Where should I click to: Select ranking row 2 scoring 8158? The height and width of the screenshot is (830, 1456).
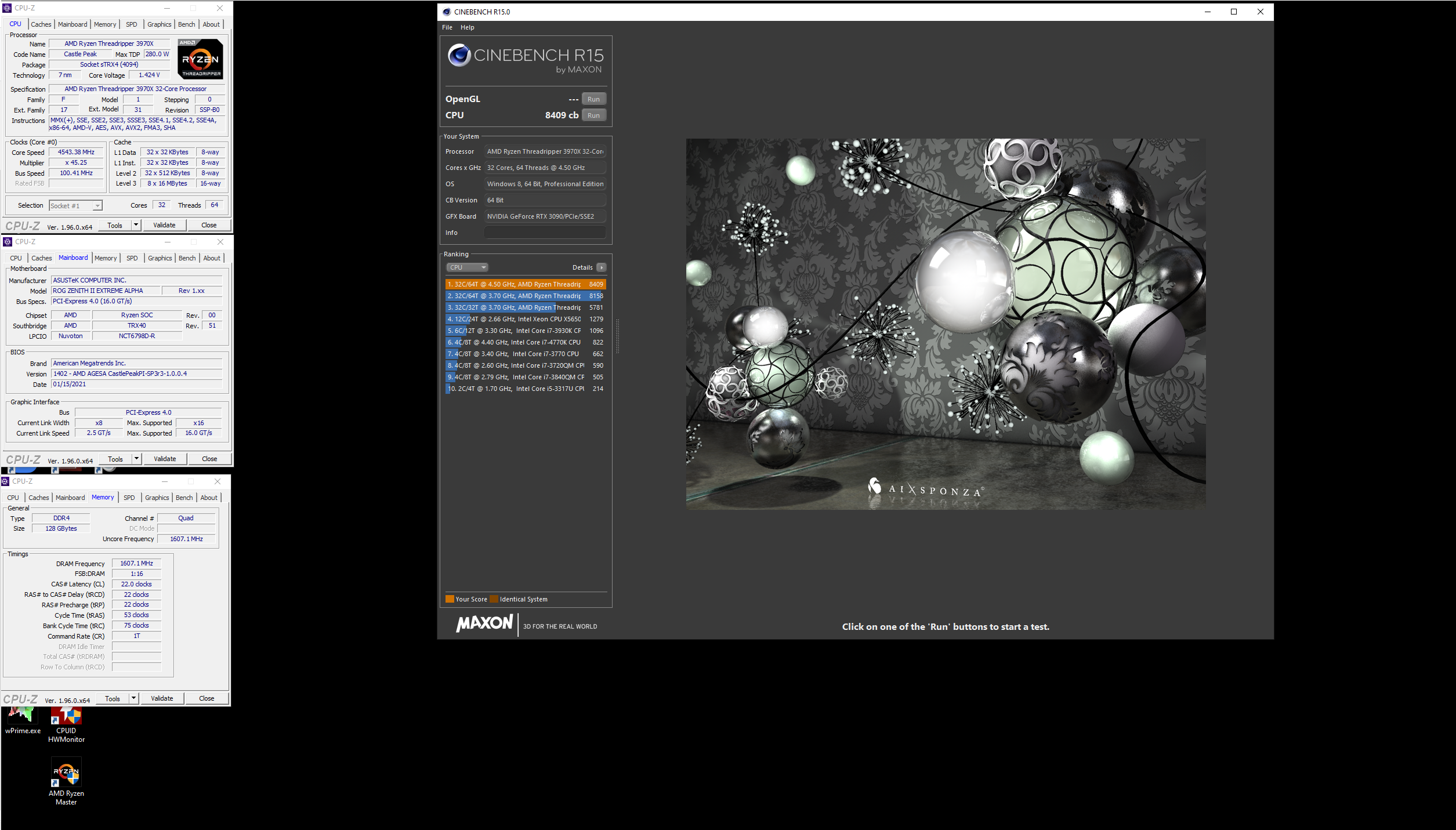(x=526, y=296)
